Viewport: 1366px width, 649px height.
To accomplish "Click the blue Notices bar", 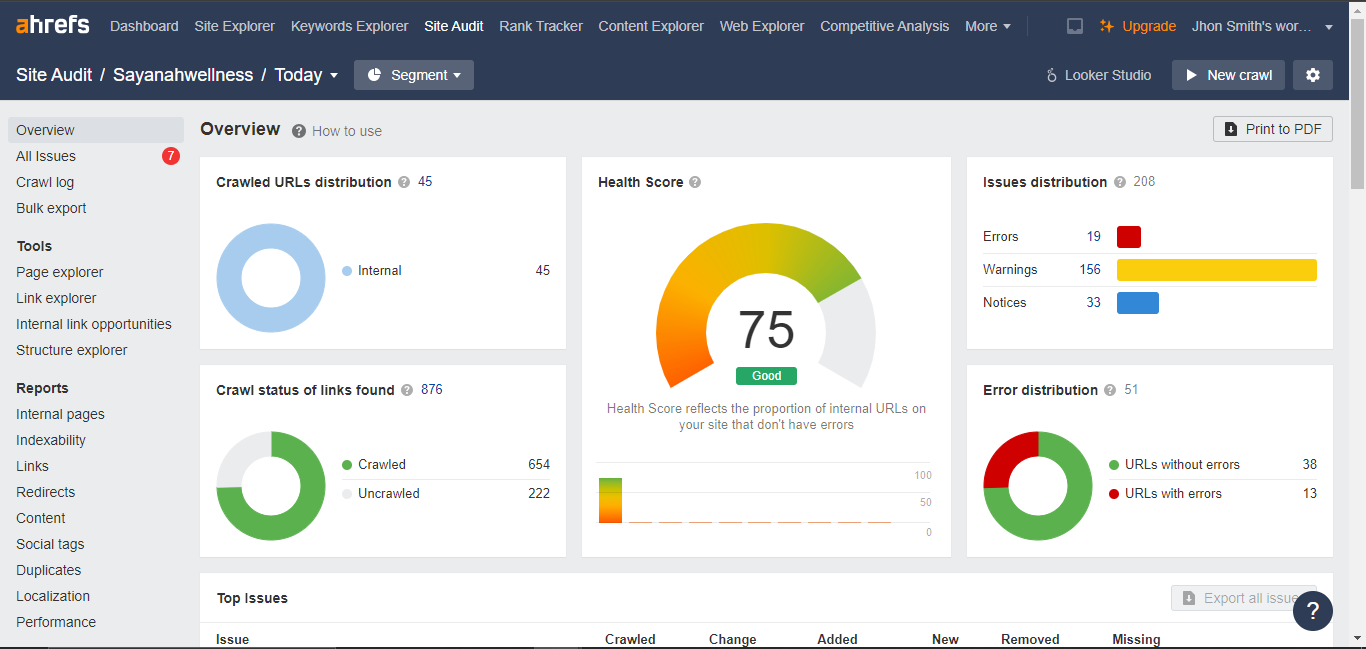I will click(x=1138, y=303).
